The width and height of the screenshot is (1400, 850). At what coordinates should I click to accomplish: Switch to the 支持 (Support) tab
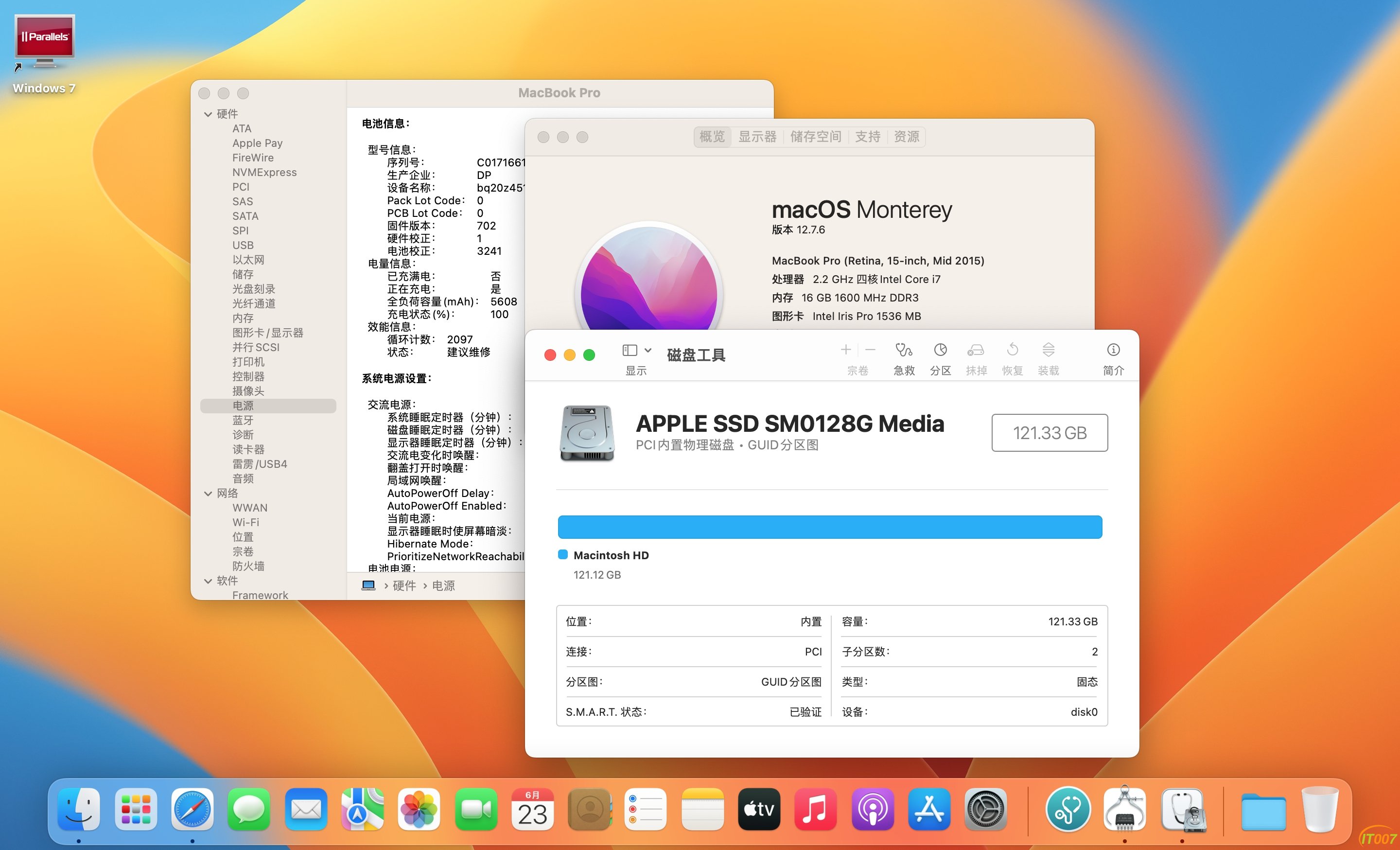(x=868, y=137)
